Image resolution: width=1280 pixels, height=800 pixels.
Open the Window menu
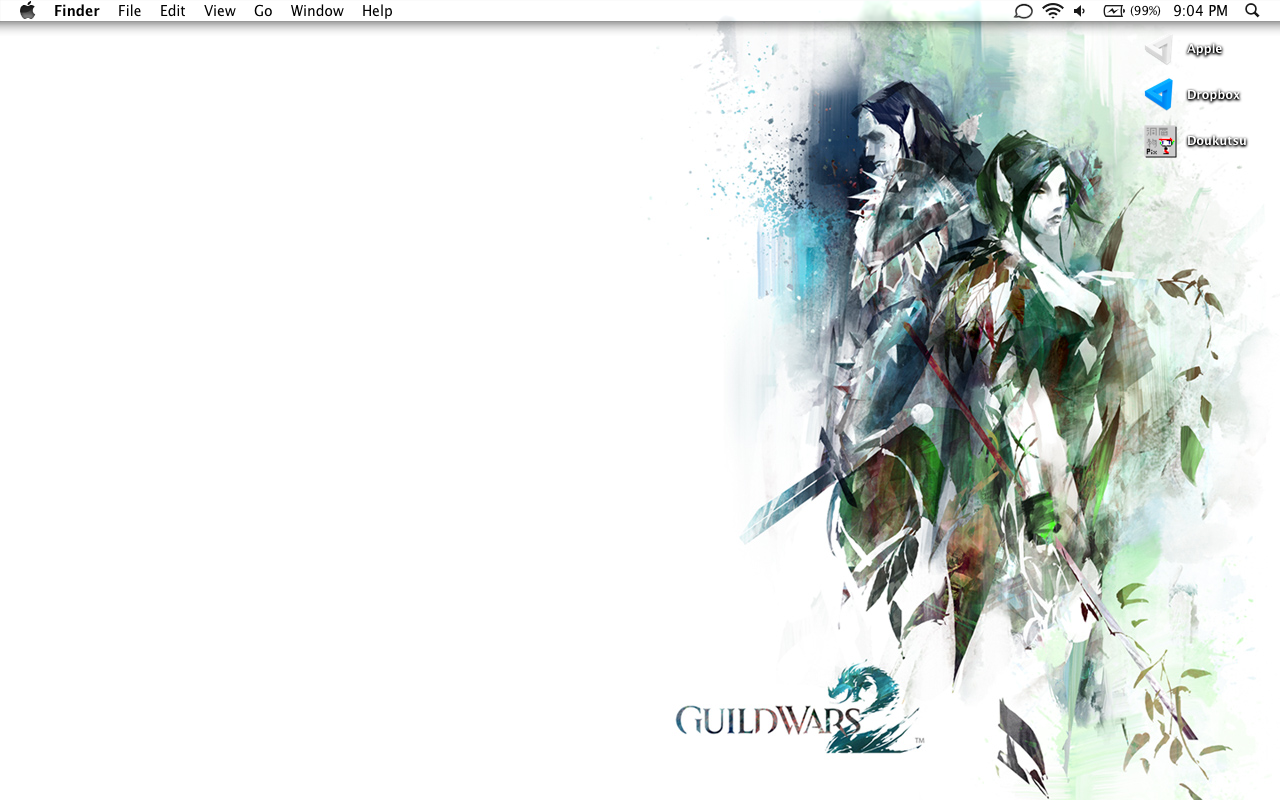317,11
